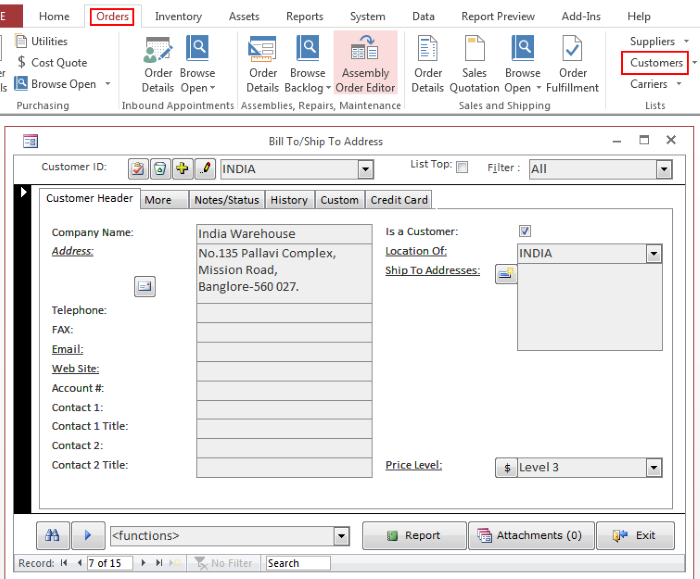Screen dimensions: 700x579
Task: Open the Customers list
Action: pos(656,63)
